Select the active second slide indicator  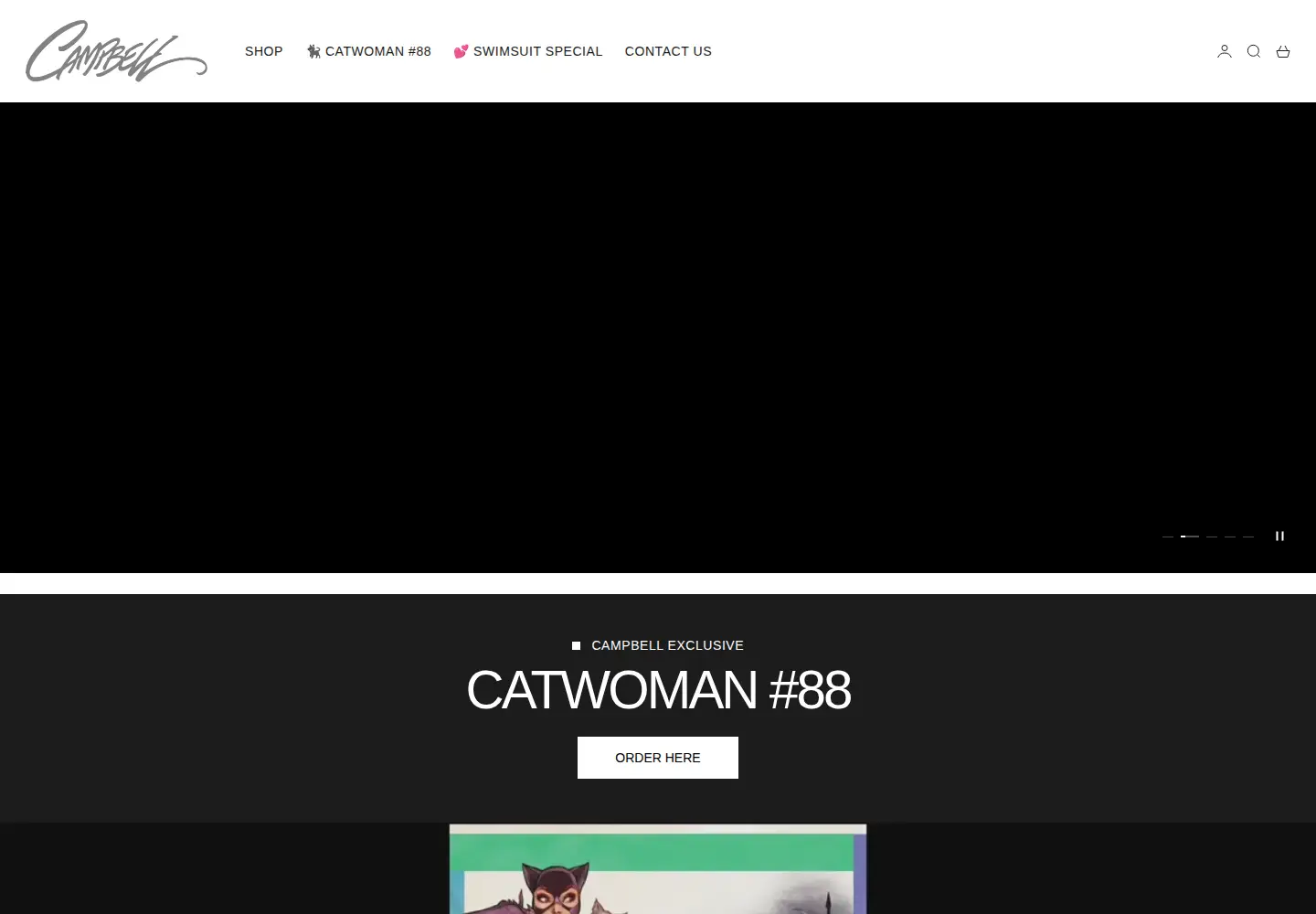coord(1190,537)
